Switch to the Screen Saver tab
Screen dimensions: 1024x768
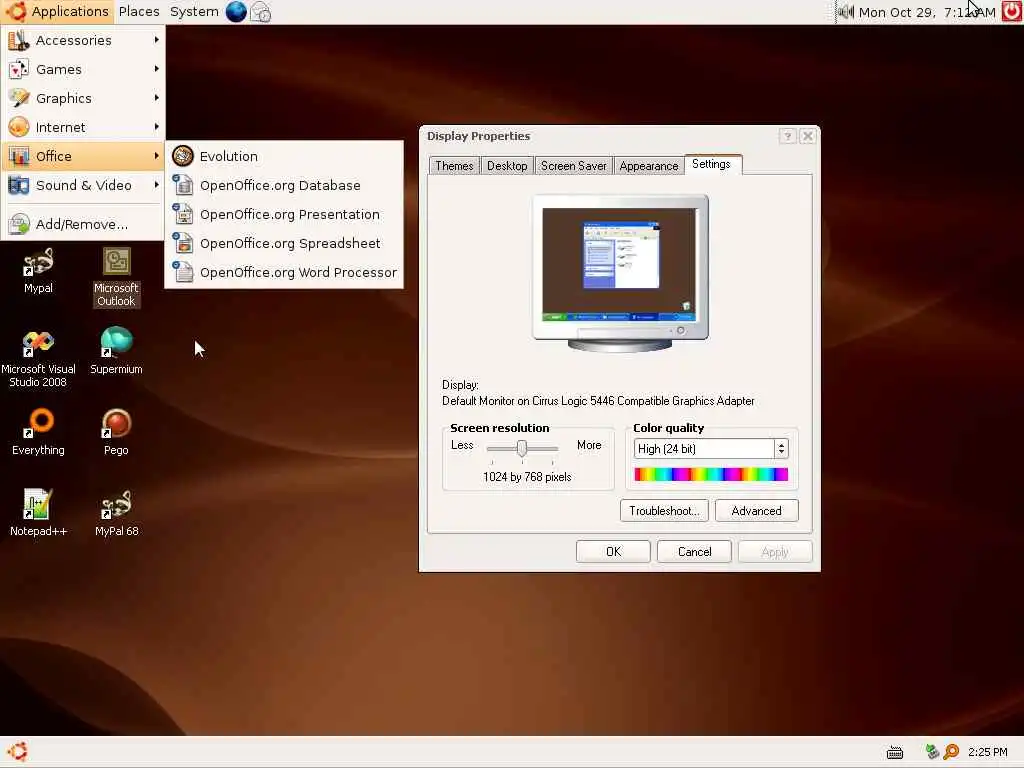pos(573,166)
